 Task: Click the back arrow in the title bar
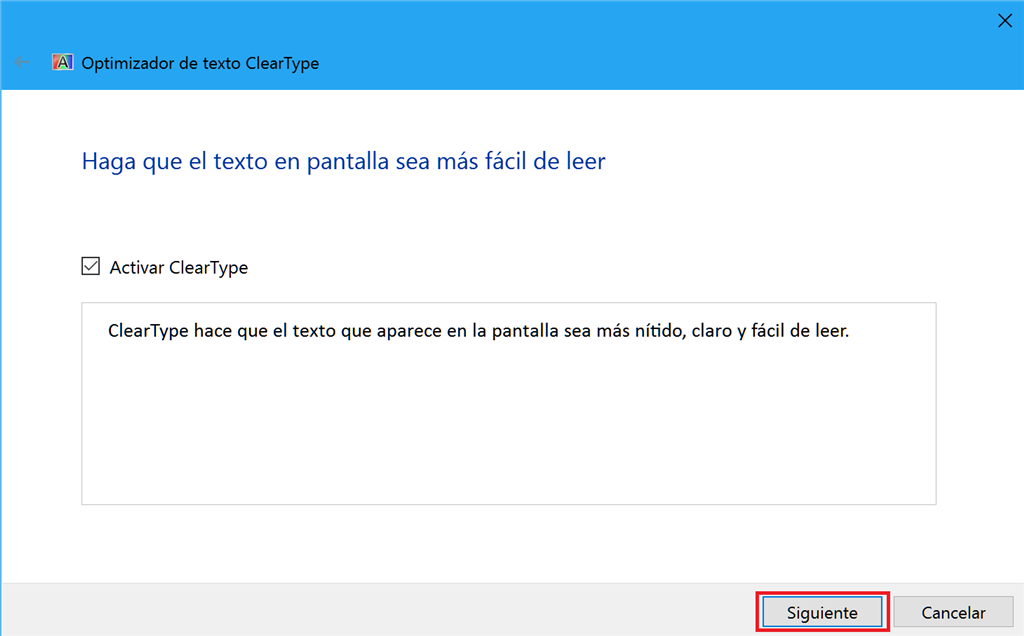[22, 63]
